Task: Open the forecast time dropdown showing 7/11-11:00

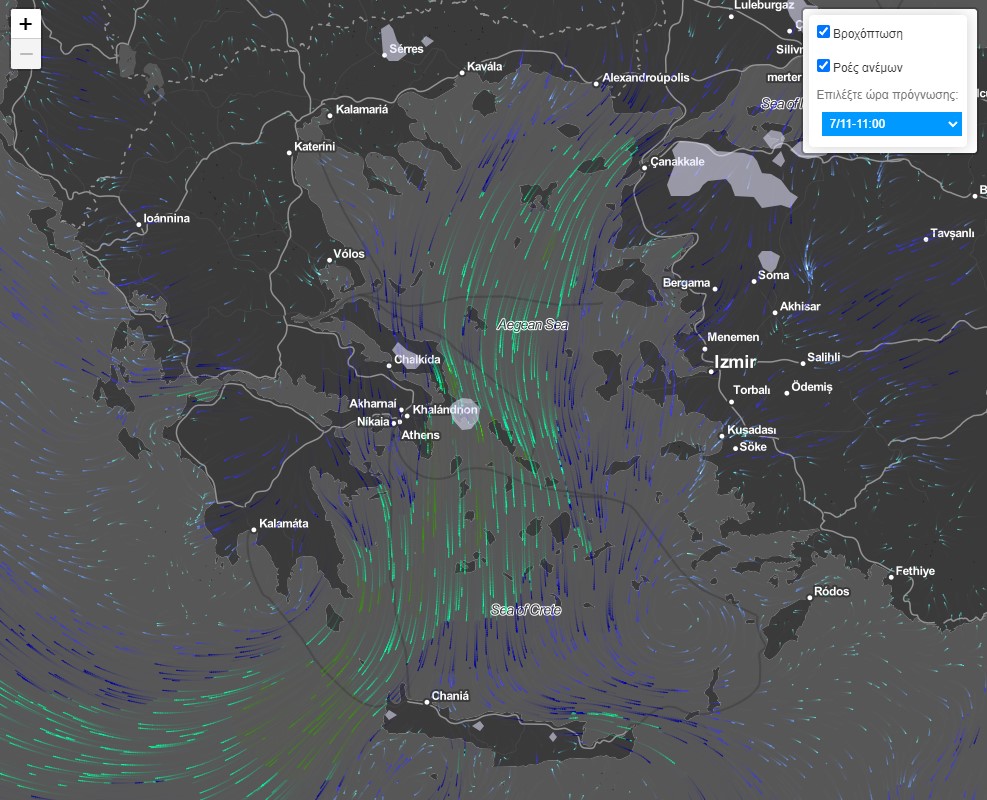Action: [x=891, y=124]
